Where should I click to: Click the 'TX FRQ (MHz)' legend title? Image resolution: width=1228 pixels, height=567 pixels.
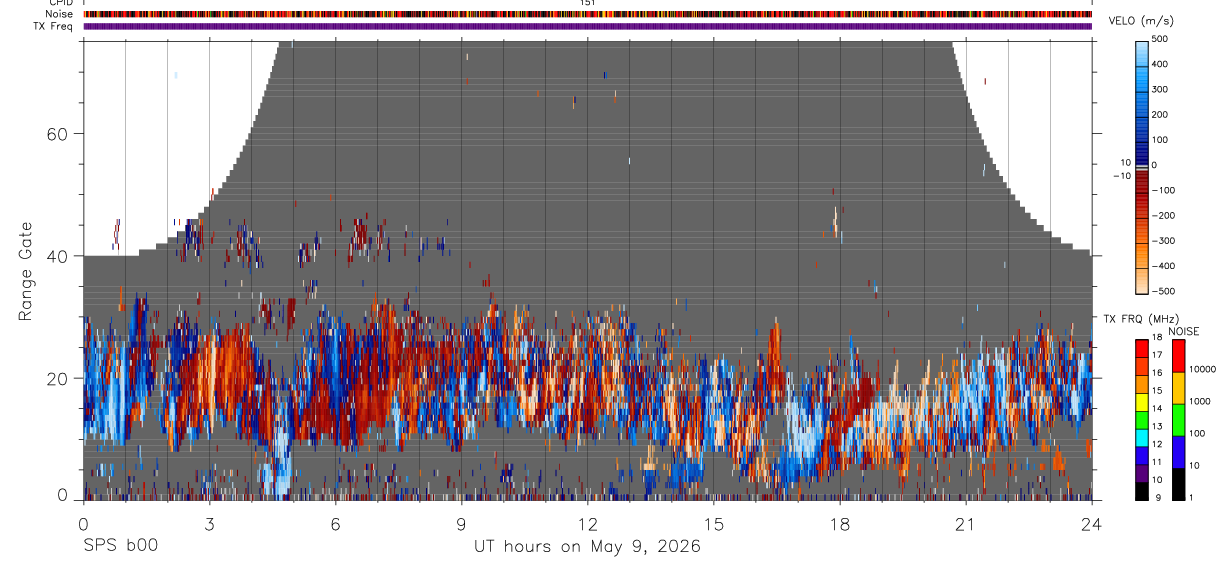click(x=1142, y=319)
